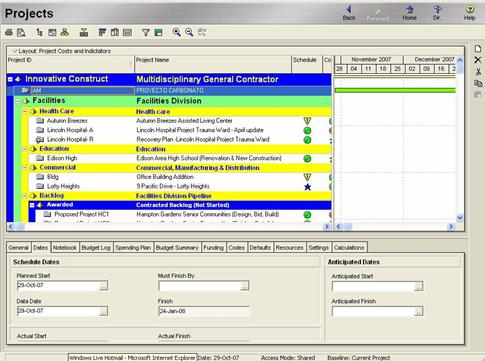Open the Data Date picker button
485x361 pixels.
coord(103,311)
